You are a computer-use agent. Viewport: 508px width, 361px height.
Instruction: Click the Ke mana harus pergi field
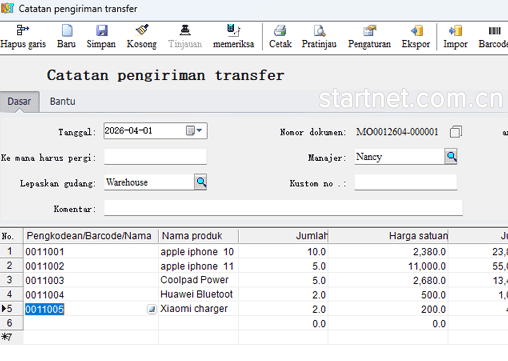click(x=155, y=157)
